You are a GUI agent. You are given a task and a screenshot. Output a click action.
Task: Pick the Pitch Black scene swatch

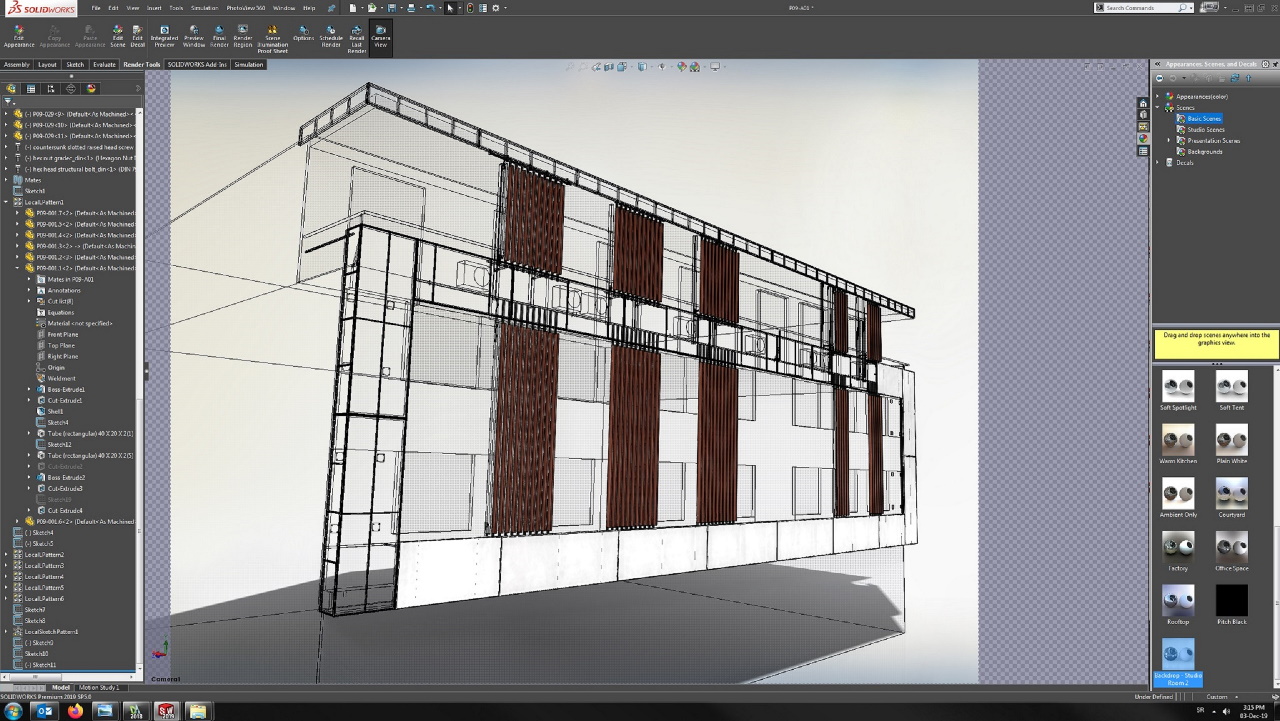tap(1231, 600)
